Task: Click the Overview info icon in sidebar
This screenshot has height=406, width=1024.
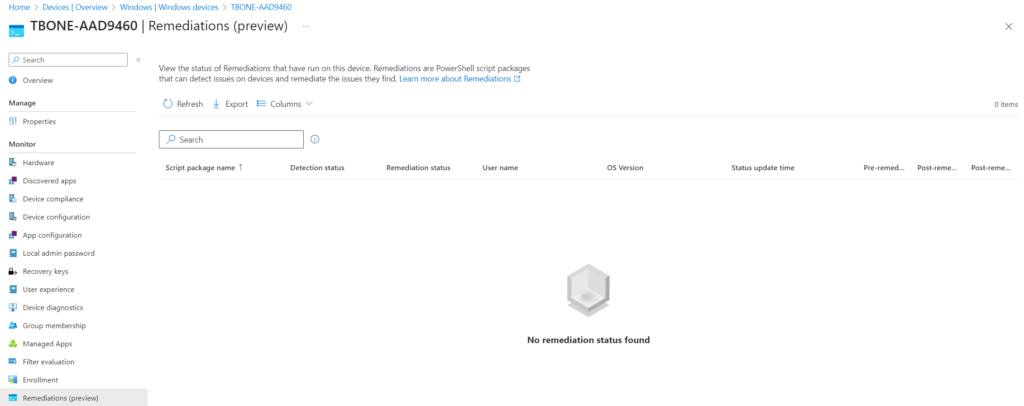Action: point(12,80)
